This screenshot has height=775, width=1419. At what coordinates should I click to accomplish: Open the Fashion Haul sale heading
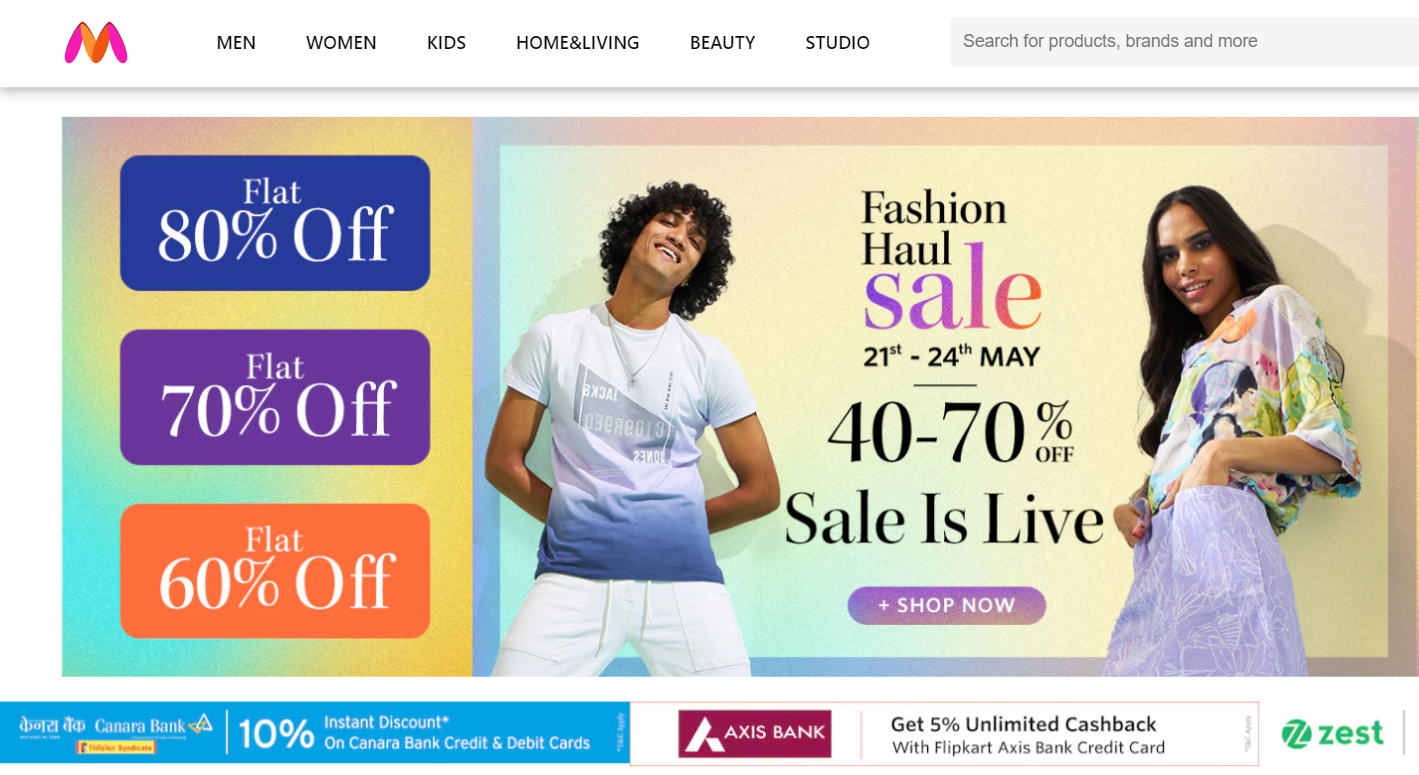pos(950,260)
